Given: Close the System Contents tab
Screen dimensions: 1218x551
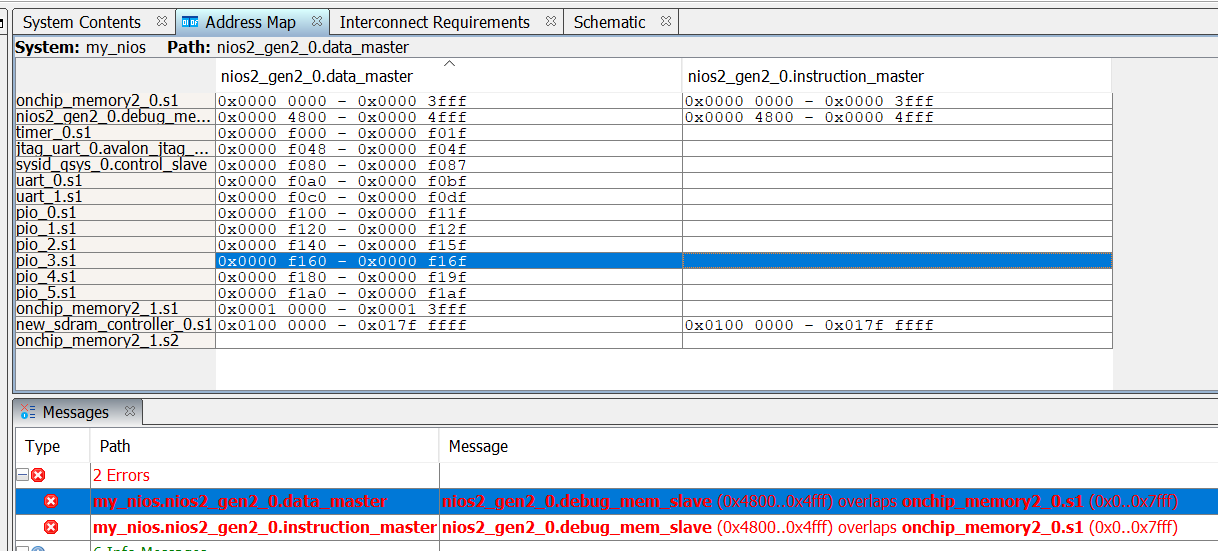Looking at the screenshot, I should coord(162,22).
